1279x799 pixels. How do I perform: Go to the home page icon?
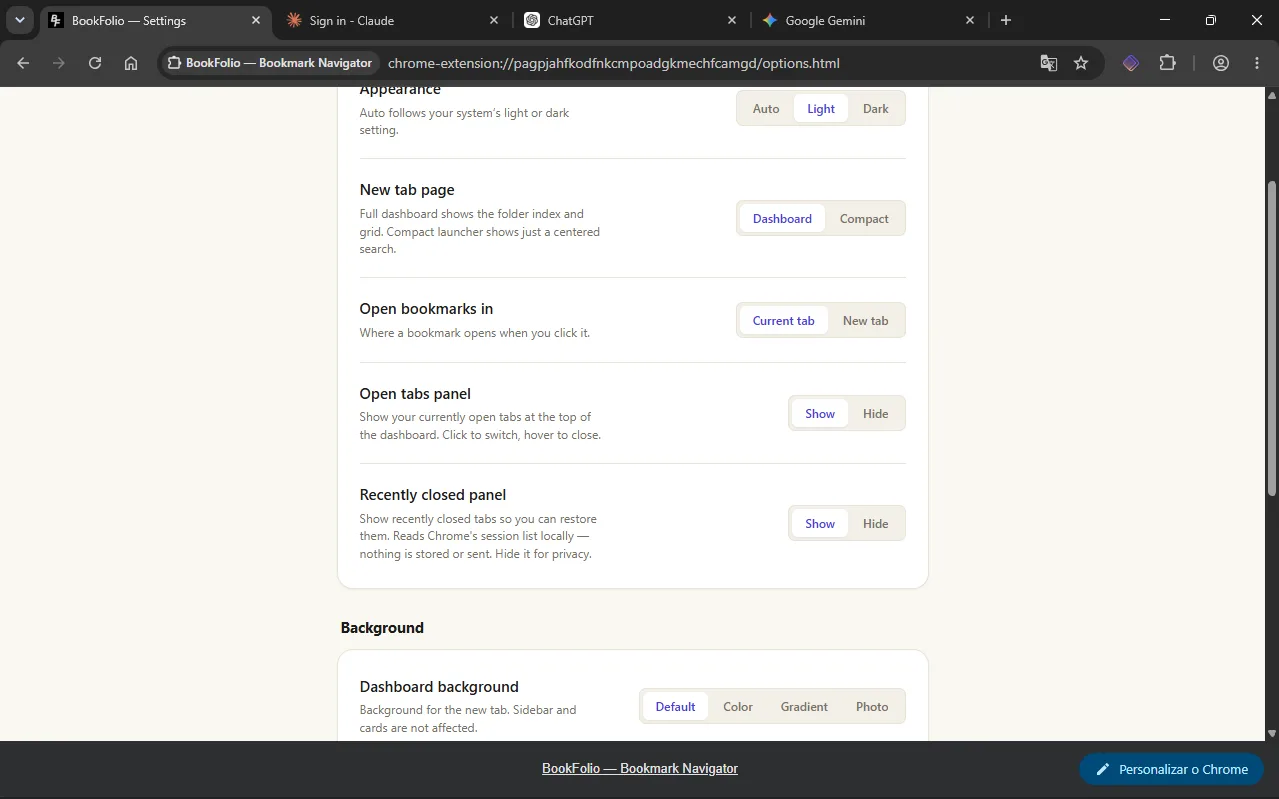[131, 63]
